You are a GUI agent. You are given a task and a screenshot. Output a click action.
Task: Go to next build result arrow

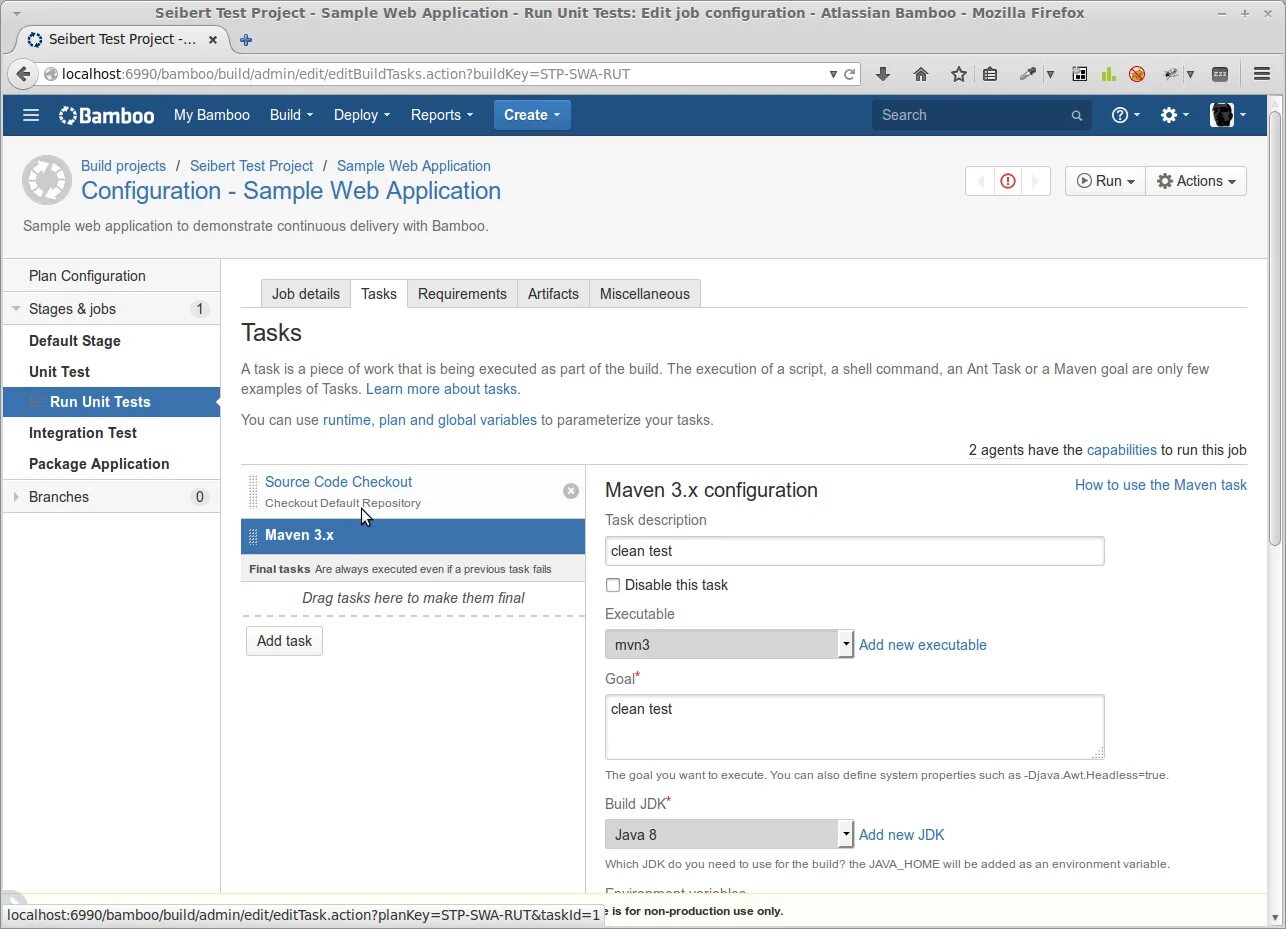coord(1036,181)
